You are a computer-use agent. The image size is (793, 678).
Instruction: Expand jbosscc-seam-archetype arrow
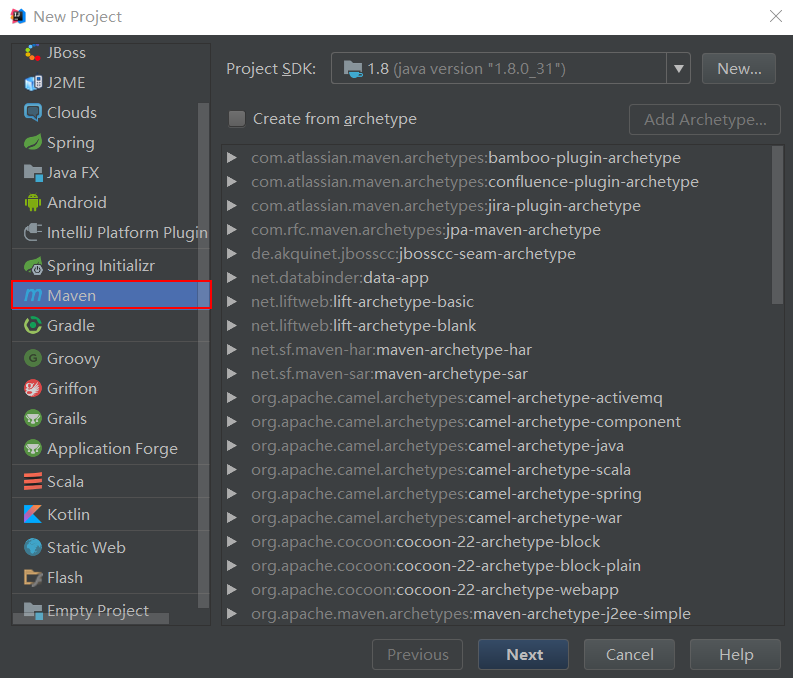click(232, 254)
